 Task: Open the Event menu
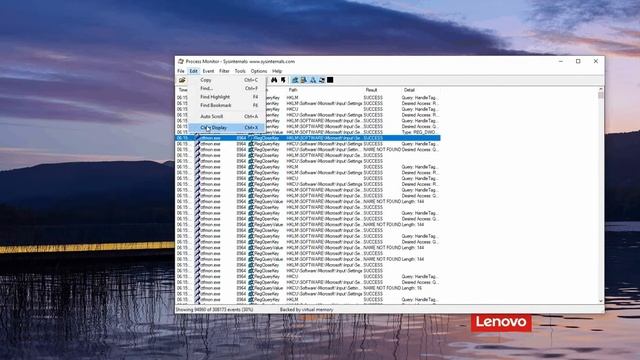(x=208, y=71)
